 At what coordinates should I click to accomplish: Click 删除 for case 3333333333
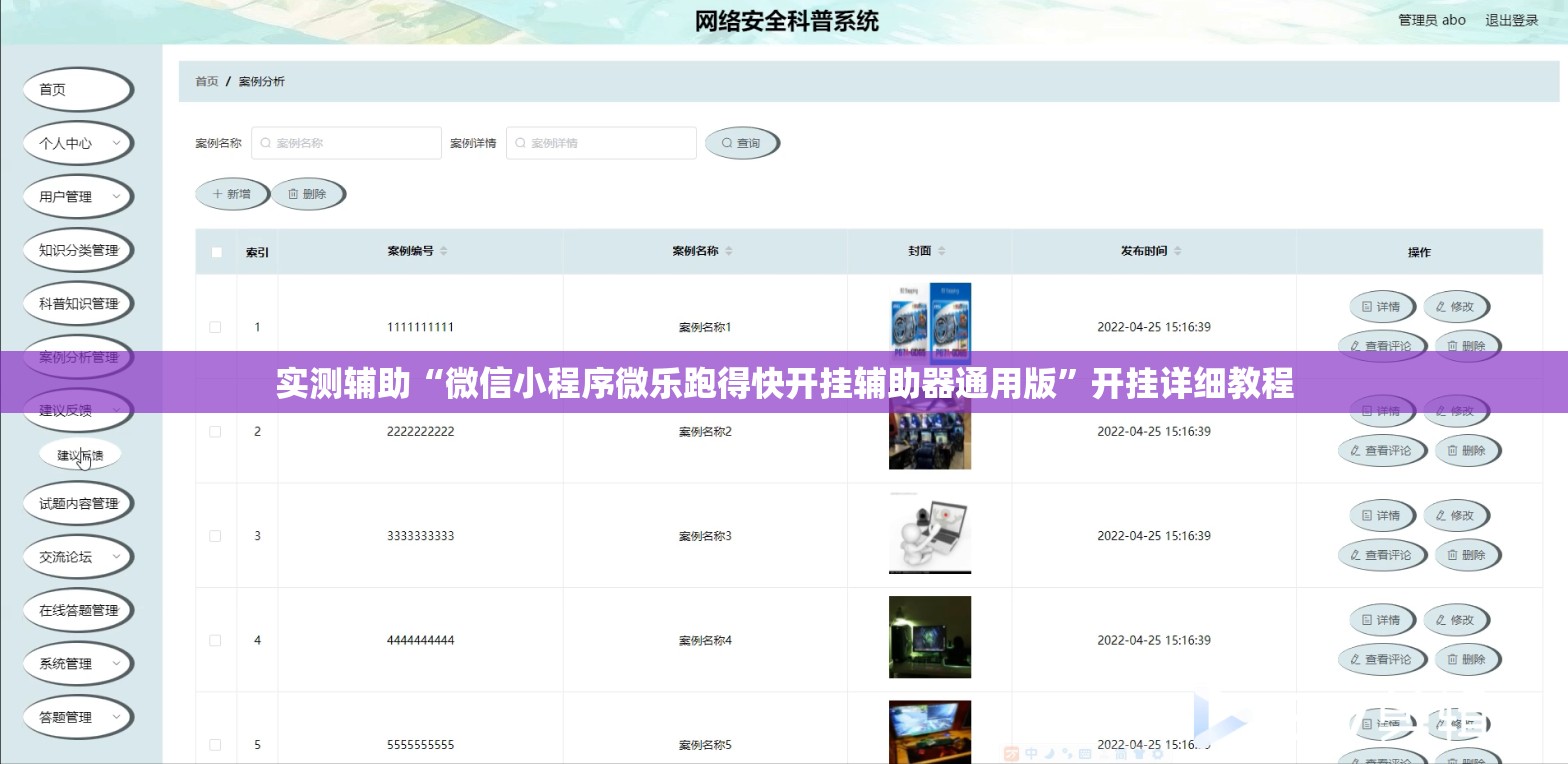1467,554
